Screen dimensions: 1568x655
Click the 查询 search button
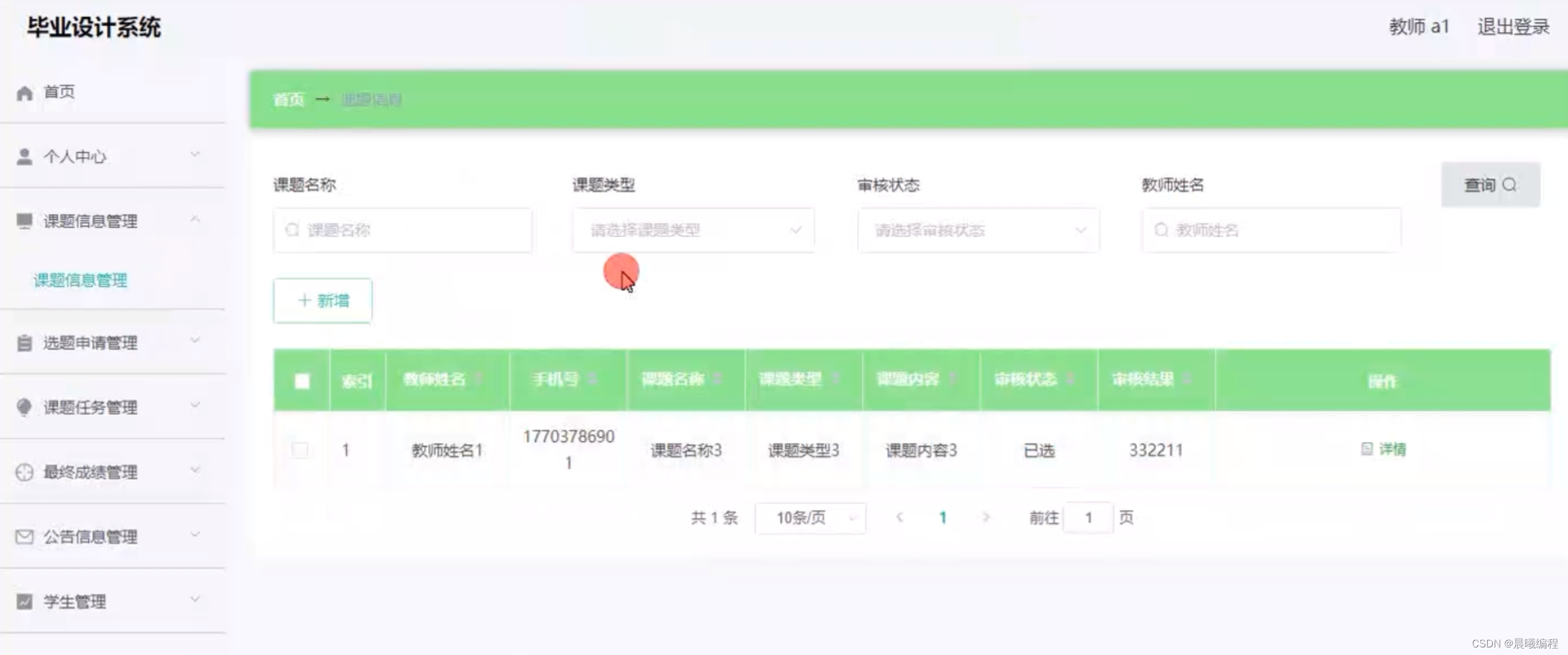click(1490, 184)
